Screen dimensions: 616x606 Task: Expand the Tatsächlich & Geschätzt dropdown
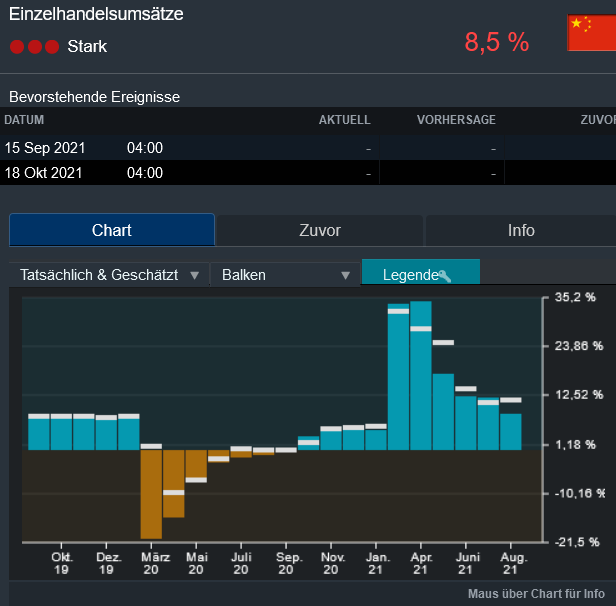109,275
